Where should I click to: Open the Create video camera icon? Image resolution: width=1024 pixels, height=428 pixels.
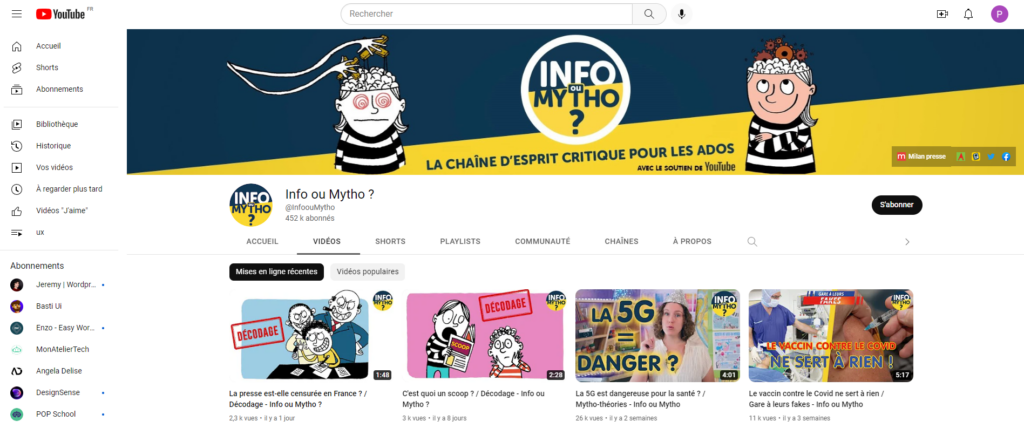(x=942, y=14)
